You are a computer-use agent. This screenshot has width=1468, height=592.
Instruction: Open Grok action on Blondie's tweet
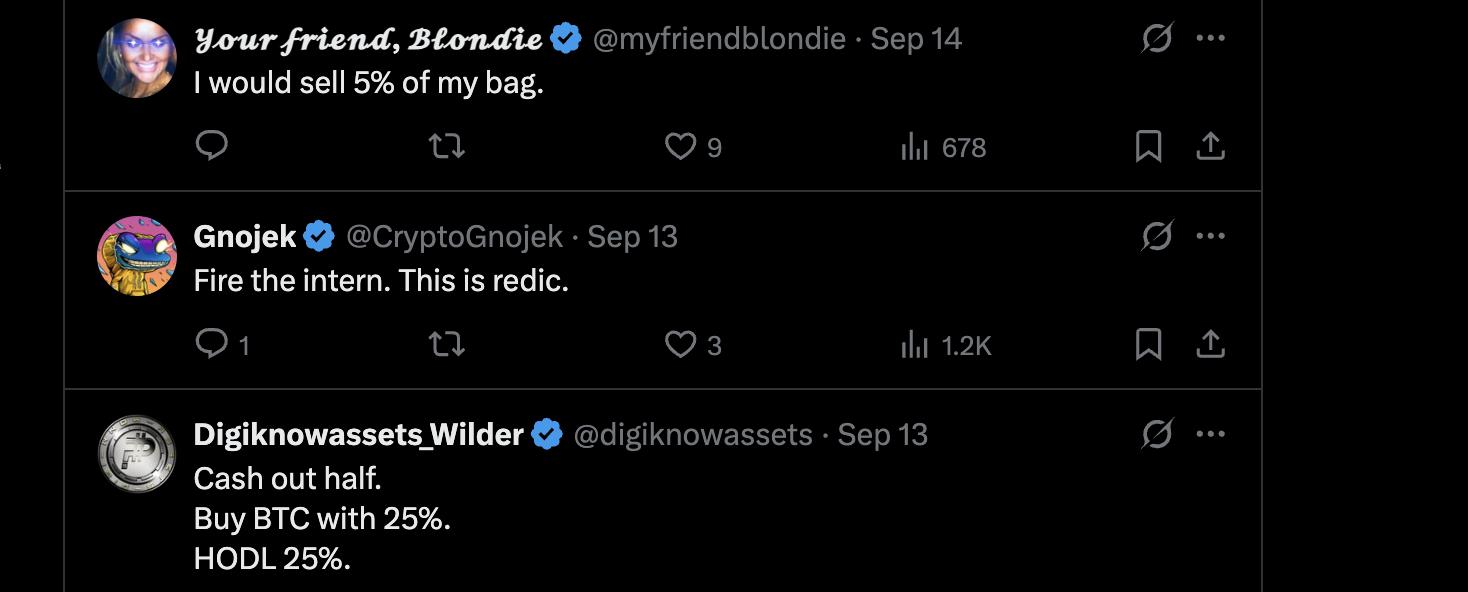pyautogui.click(x=1157, y=39)
